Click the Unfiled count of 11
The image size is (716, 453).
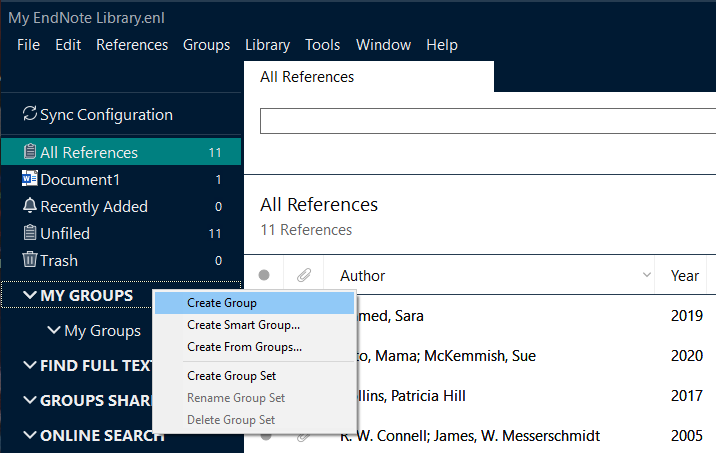click(x=215, y=233)
